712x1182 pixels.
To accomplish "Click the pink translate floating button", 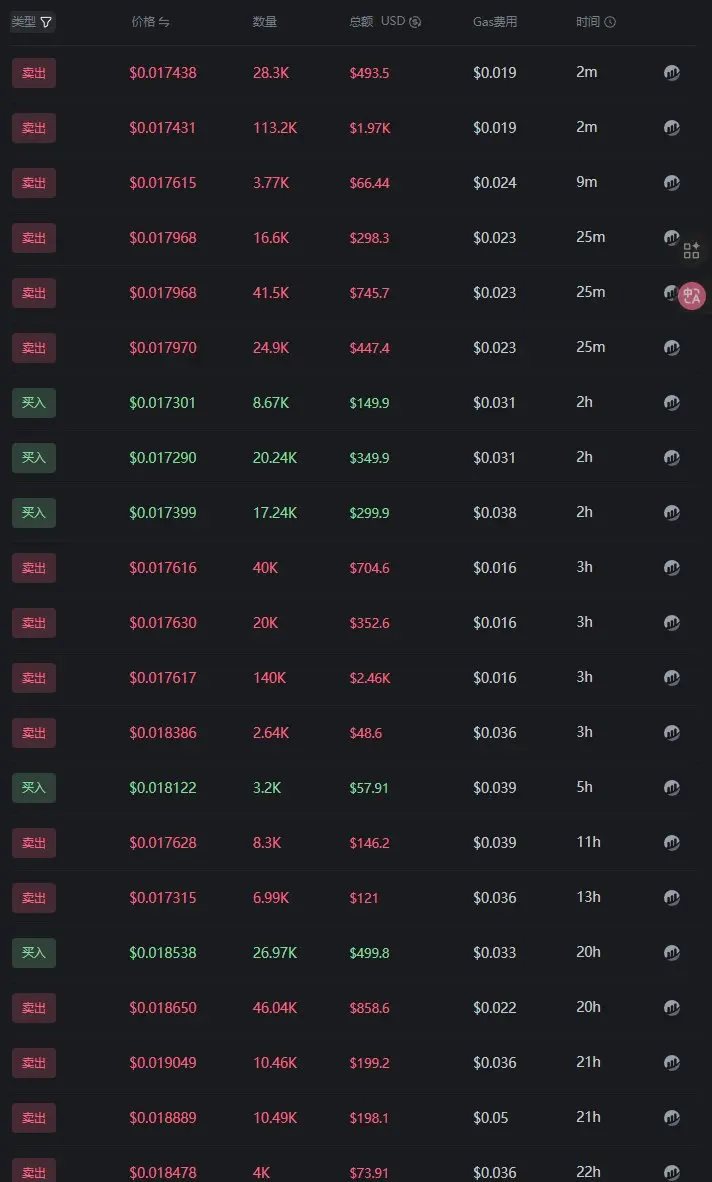I will [x=692, y=295].
